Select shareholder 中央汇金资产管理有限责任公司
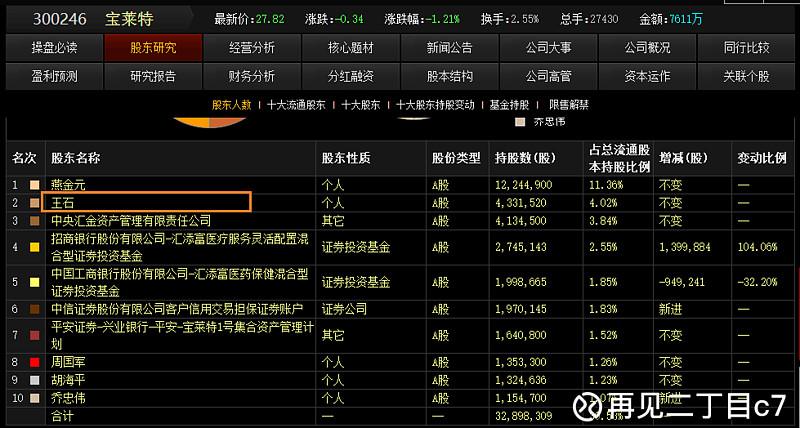The height and width of the screenshot is (428, 800). [131, 221]
